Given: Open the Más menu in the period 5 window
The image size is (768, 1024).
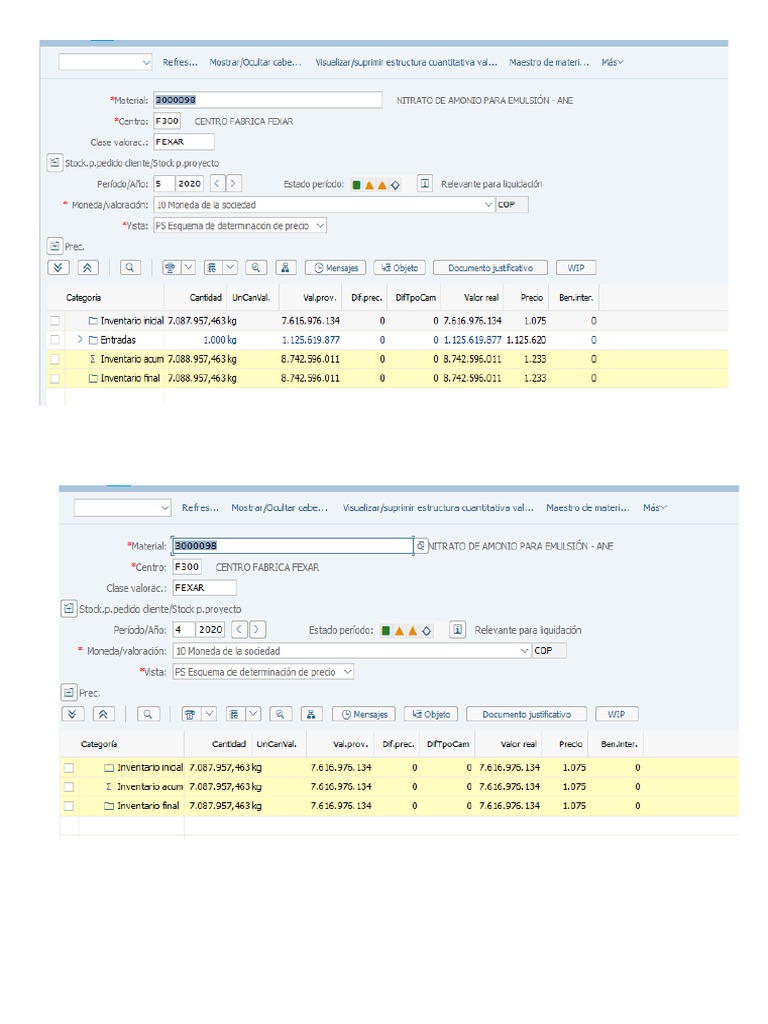Looking at the screenshot, I should [612, 62].
